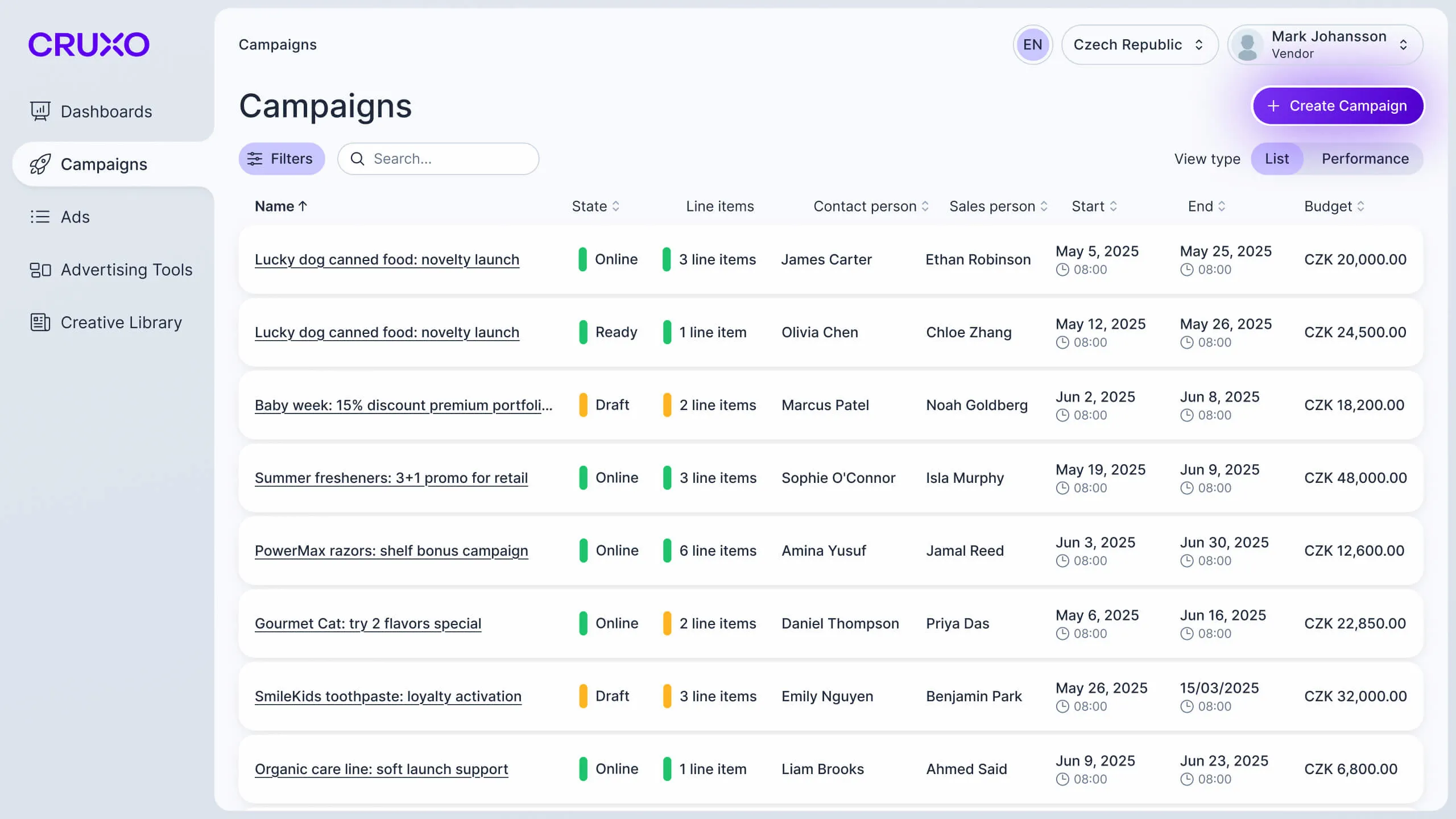Click the Campaigns rocket icon
The width and height of the screenshot is (1456, 819).
(40, 164)
